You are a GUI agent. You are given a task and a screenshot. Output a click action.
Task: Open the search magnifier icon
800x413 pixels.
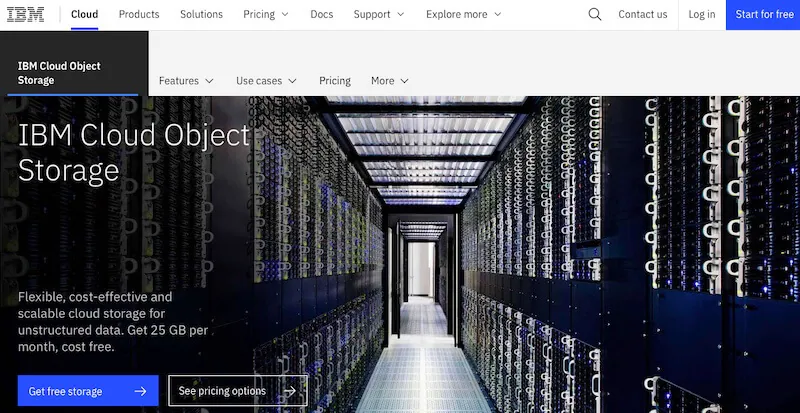coord(594,14)
